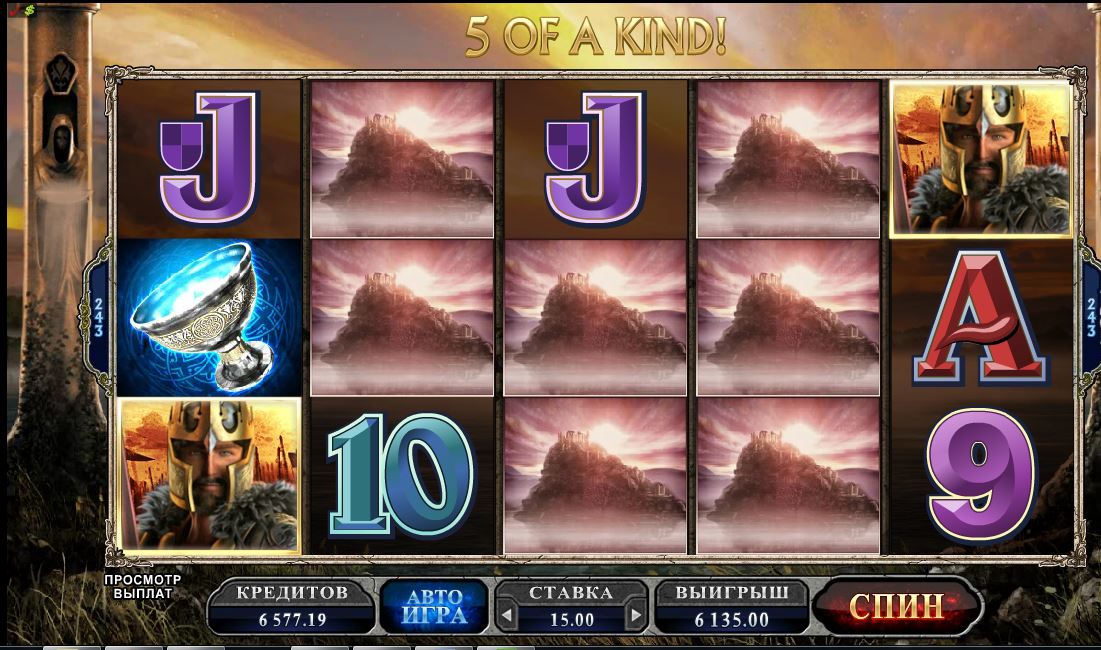Click the red СПИН spin button
This screenshot has width=1101, height=650.
(897, 605)
